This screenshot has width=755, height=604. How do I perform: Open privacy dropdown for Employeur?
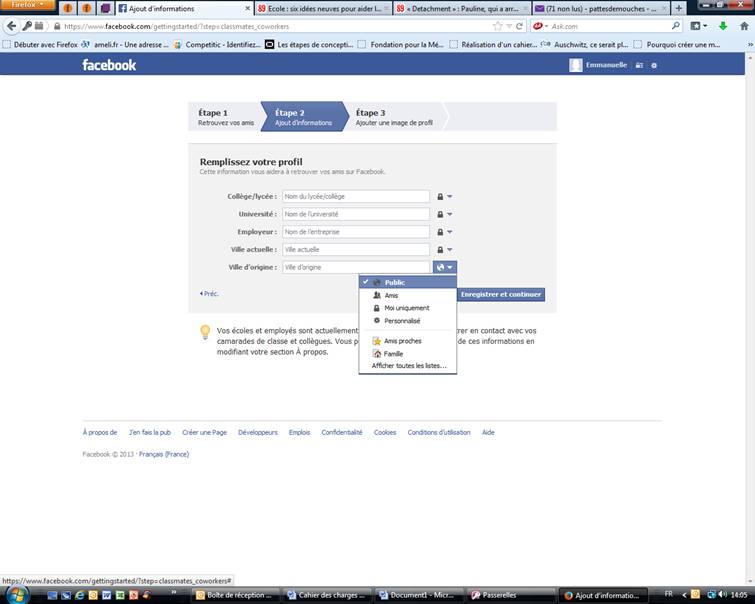tap(444, 232)
